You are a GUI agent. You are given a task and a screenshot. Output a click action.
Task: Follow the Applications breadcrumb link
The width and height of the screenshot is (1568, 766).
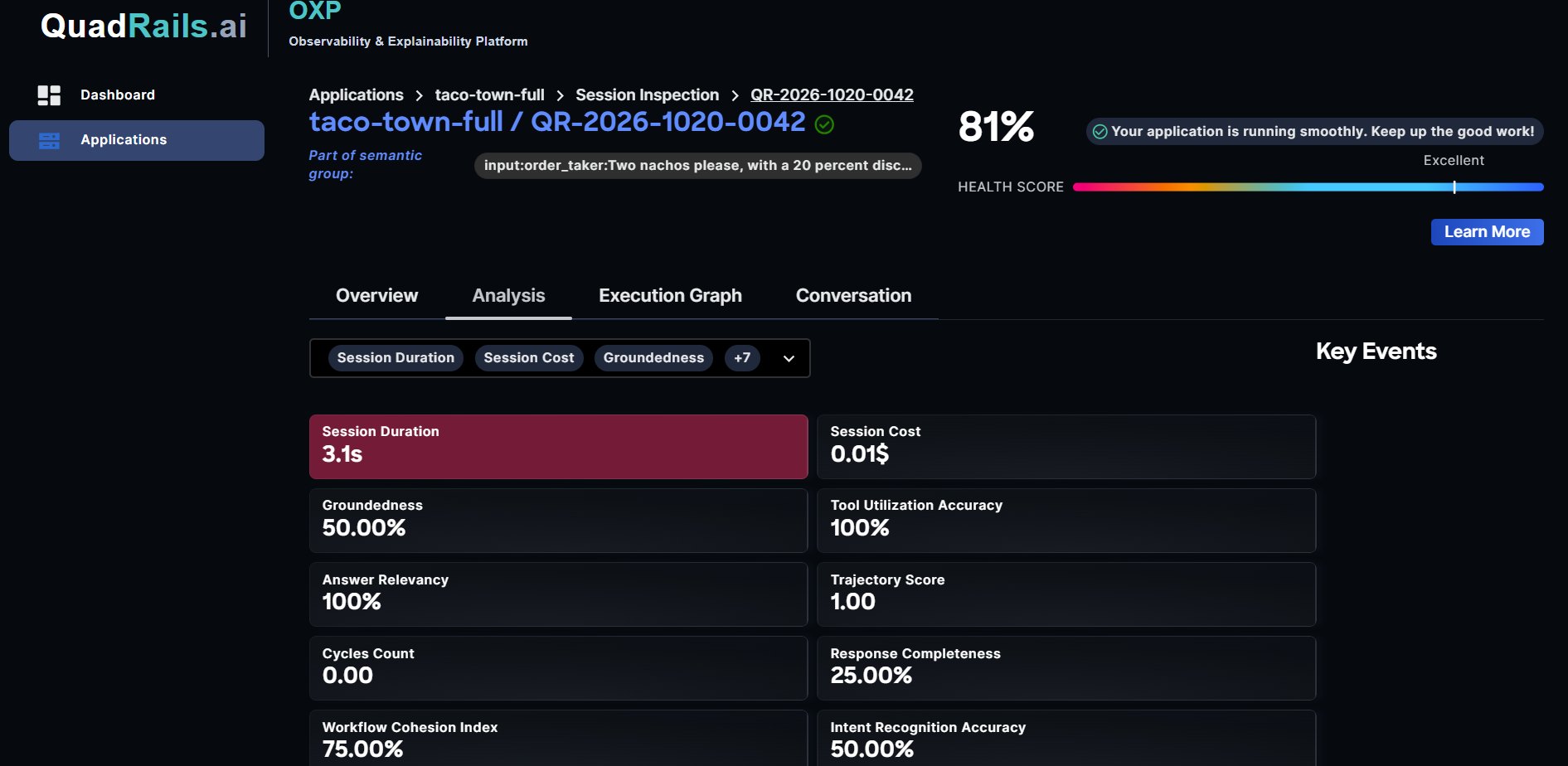point(356,95)
